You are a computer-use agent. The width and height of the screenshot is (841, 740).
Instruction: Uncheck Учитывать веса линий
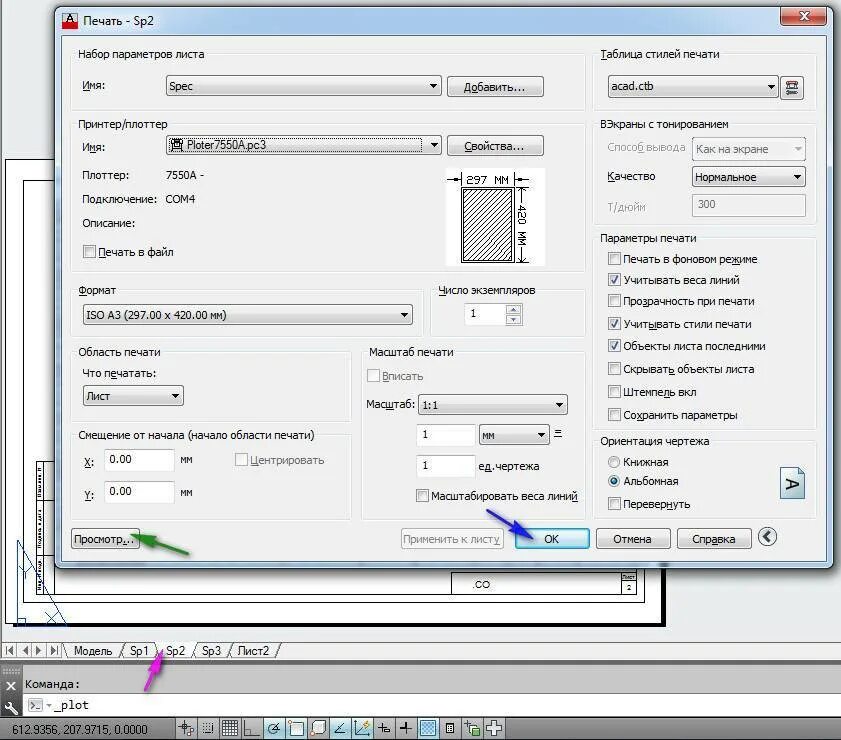pyautogui.click(x=614, y=279)
